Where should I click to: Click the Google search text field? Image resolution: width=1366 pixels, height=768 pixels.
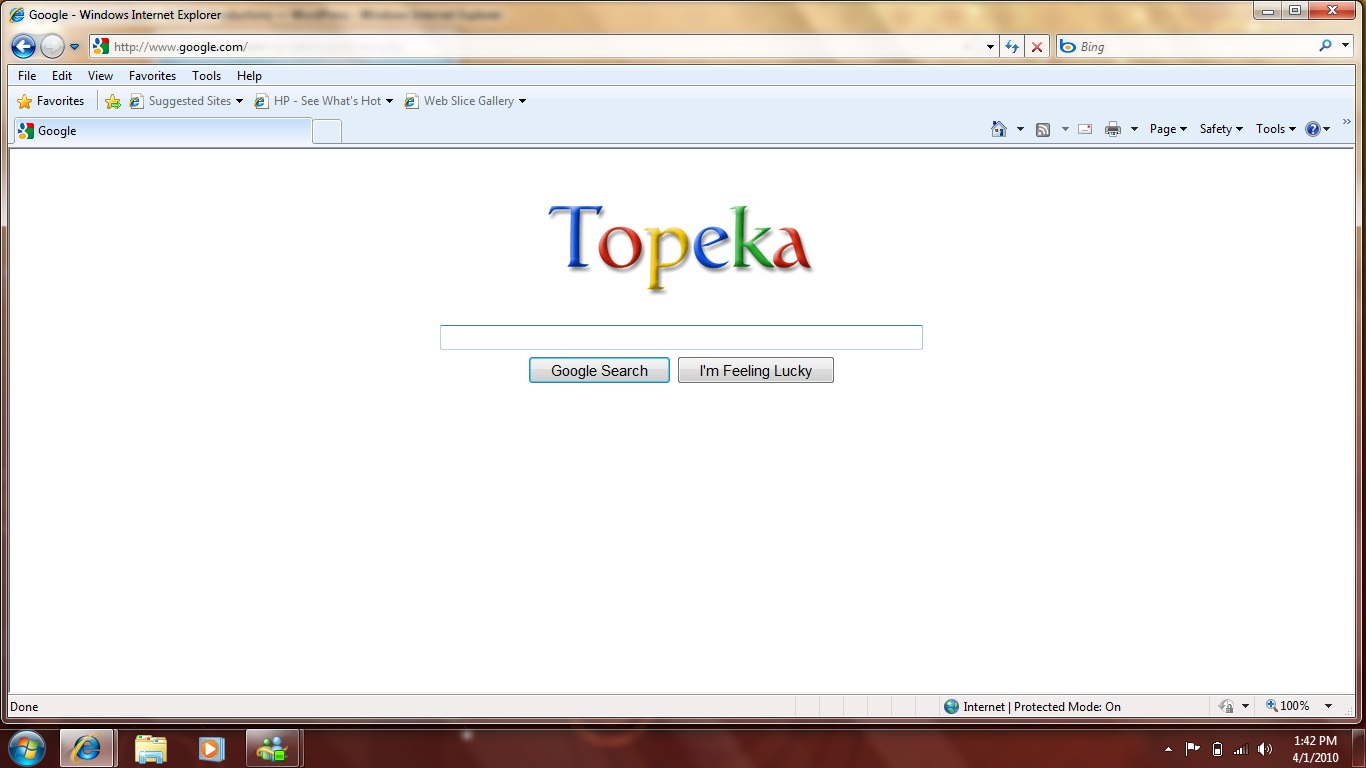(x=680, y=338)
